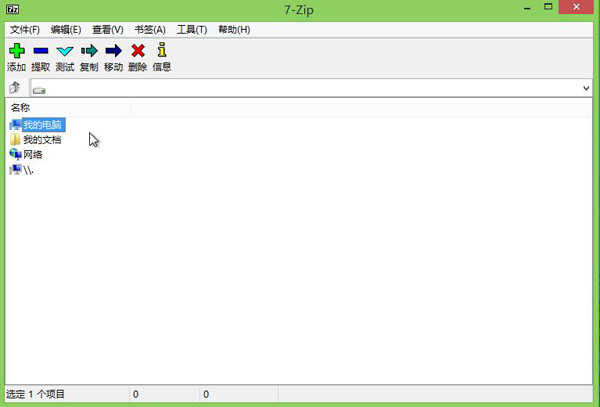Run the Test (测试) archive tool

(65, 51)
